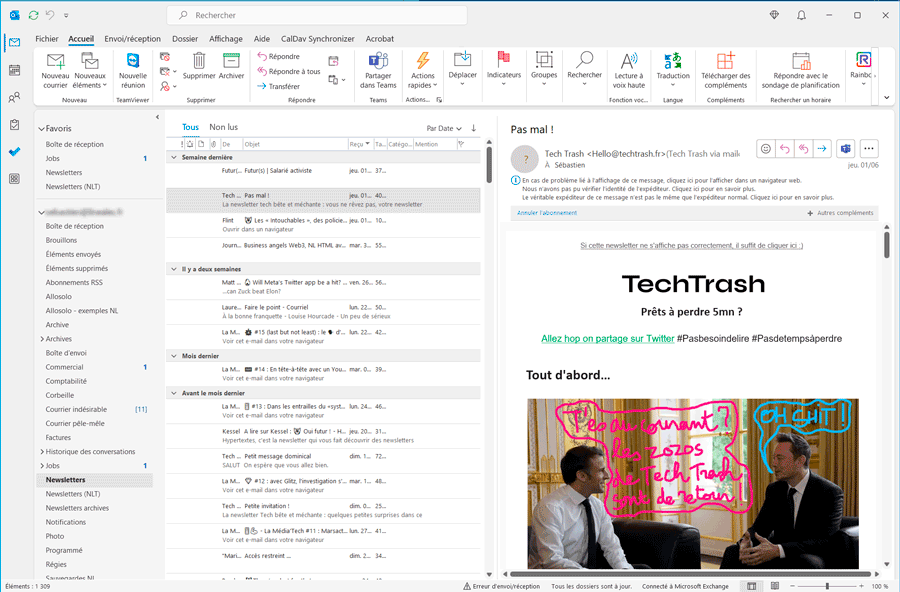Click zoom slider in status bar
The width and height of the screenshot is (900, 592).
click(x=827, y=586)
